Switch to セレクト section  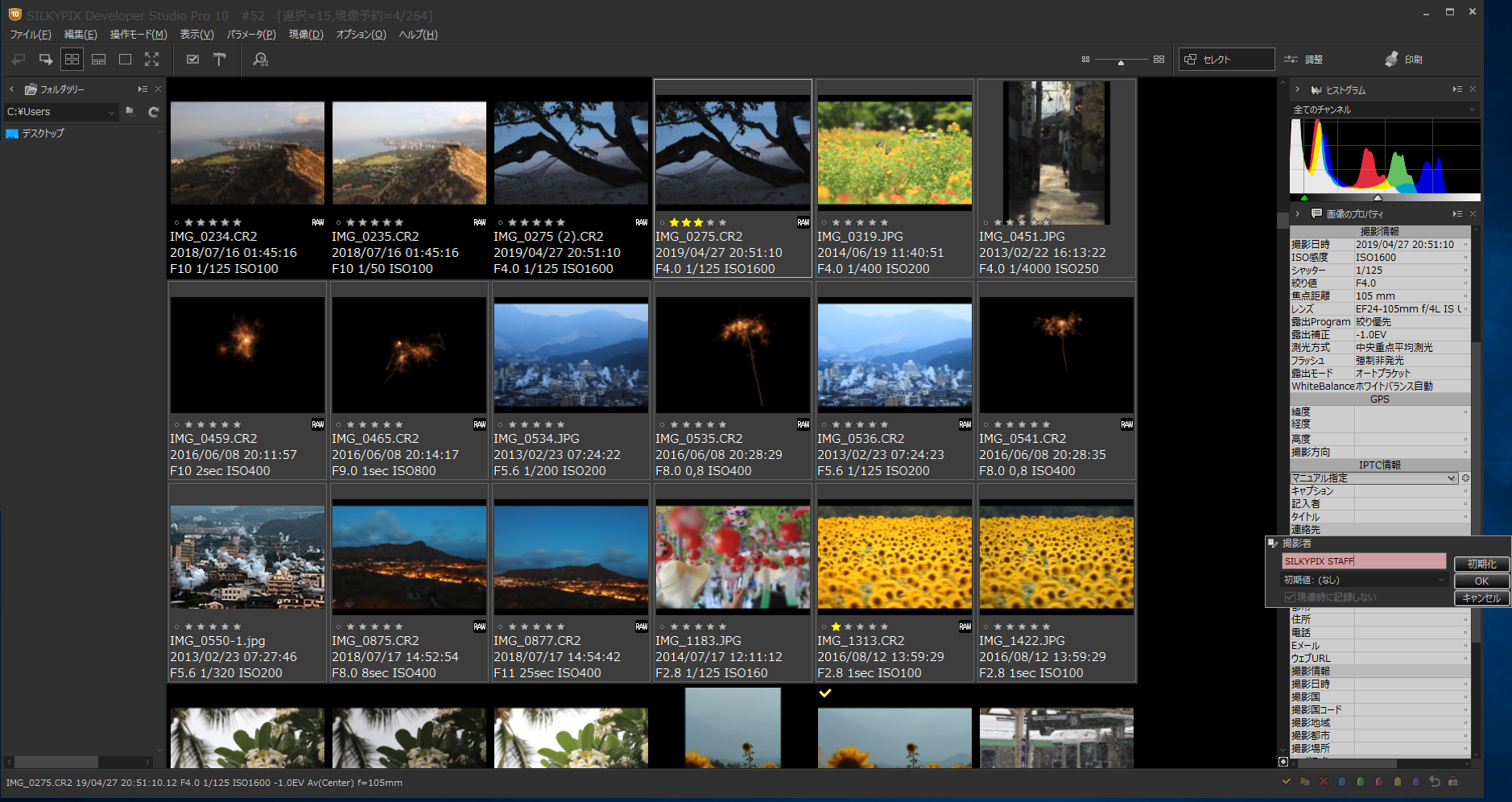(1227, 60)
